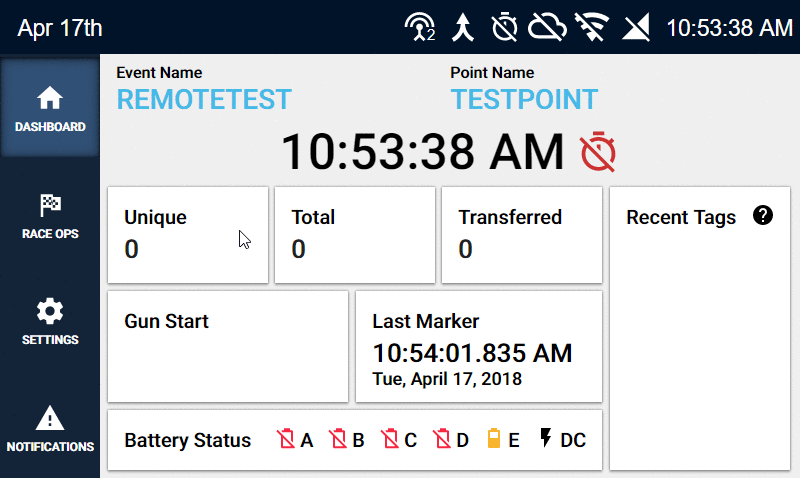
Task: Select battery E amber icon
Action: [x=494, y=439]
